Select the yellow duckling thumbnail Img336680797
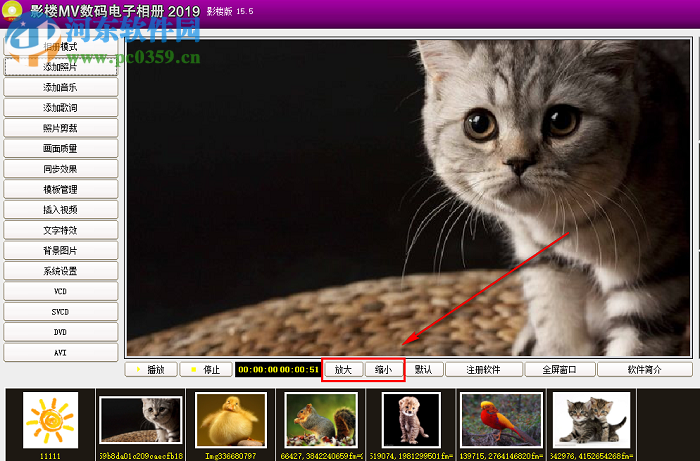This screenshot has width=700, height=461. (x=231, y=420)
